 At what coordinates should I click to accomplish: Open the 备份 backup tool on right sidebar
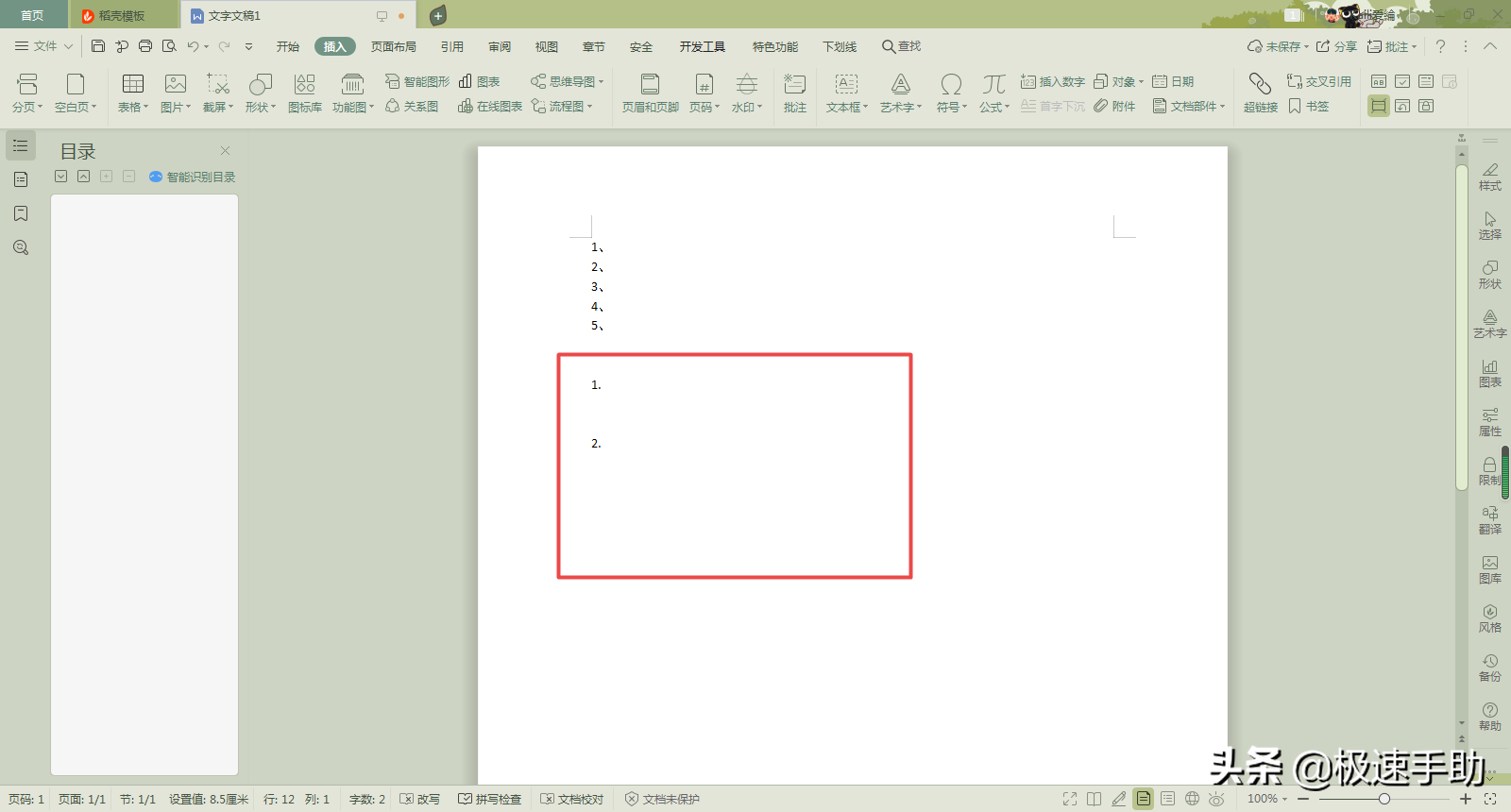point(1490,668)
